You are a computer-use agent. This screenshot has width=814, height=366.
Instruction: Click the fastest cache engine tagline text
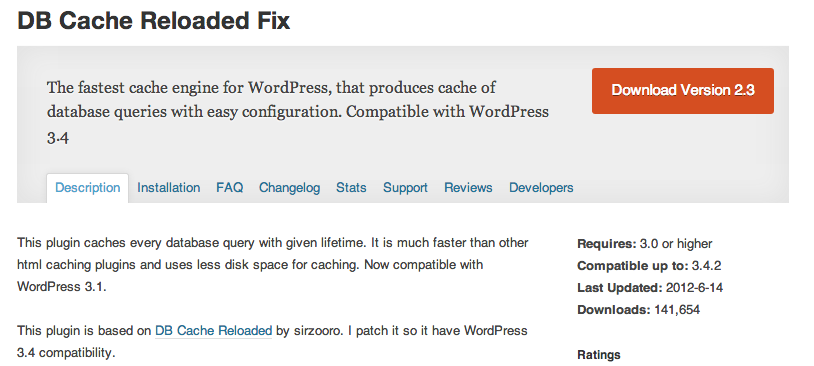pos(297,113)
